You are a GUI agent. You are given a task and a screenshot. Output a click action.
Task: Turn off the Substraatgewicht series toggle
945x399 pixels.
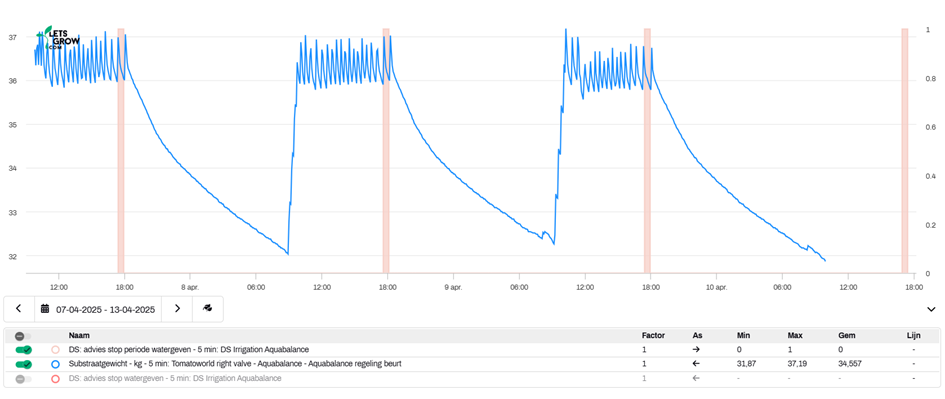point(23,364)
